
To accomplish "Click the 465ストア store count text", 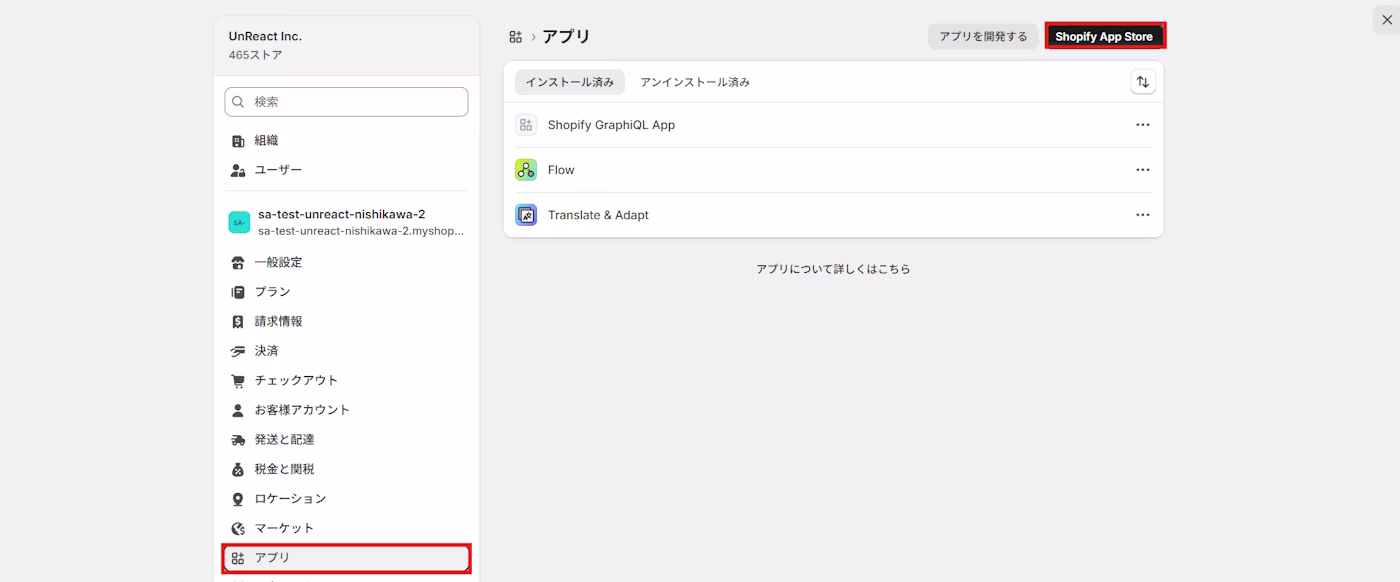I will click(255, 55).
